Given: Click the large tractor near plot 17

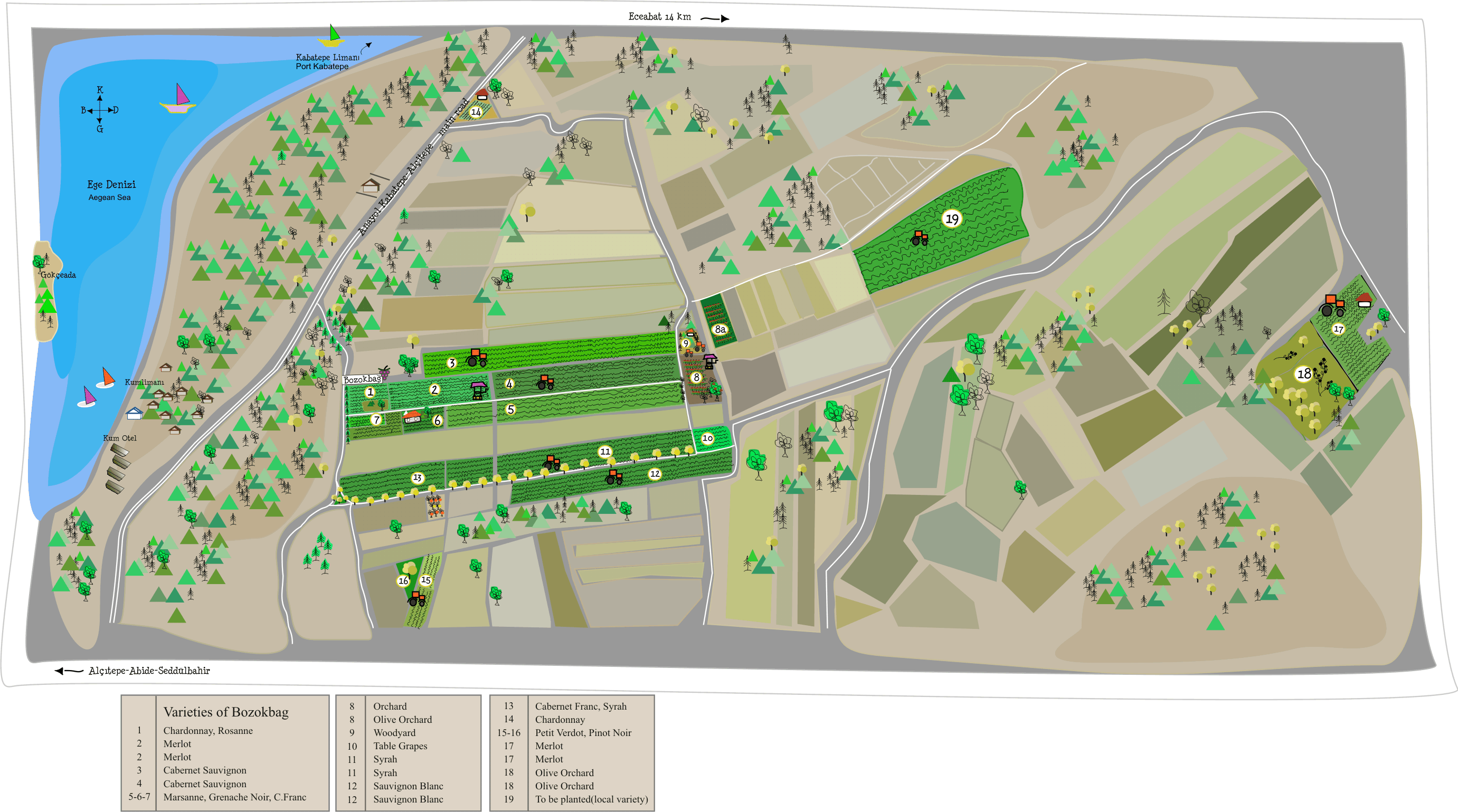Looking at the screenshot, I should tap(1332, 305).
